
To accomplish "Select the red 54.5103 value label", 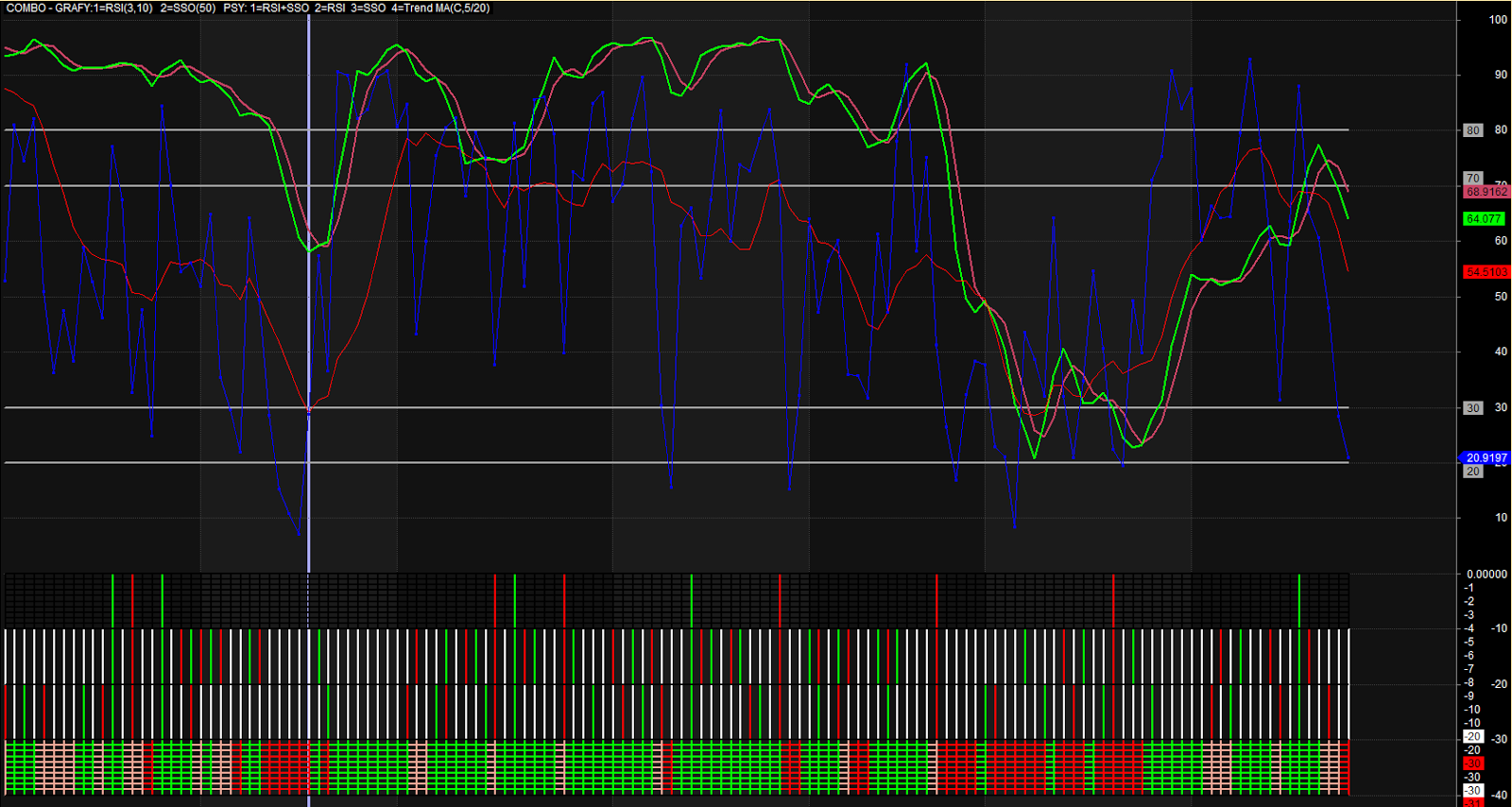I will [x=1486, y=272].
